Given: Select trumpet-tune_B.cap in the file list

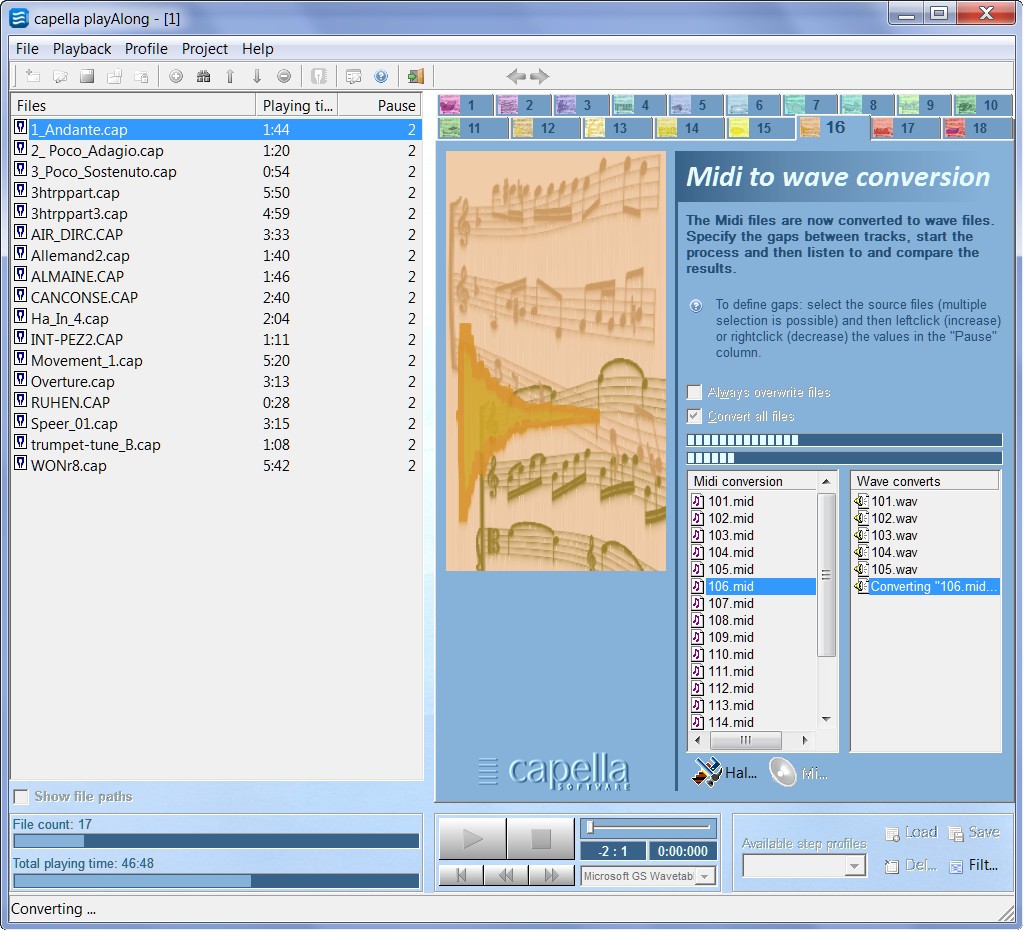Looking at the screenshot, I should click(216, 445).
